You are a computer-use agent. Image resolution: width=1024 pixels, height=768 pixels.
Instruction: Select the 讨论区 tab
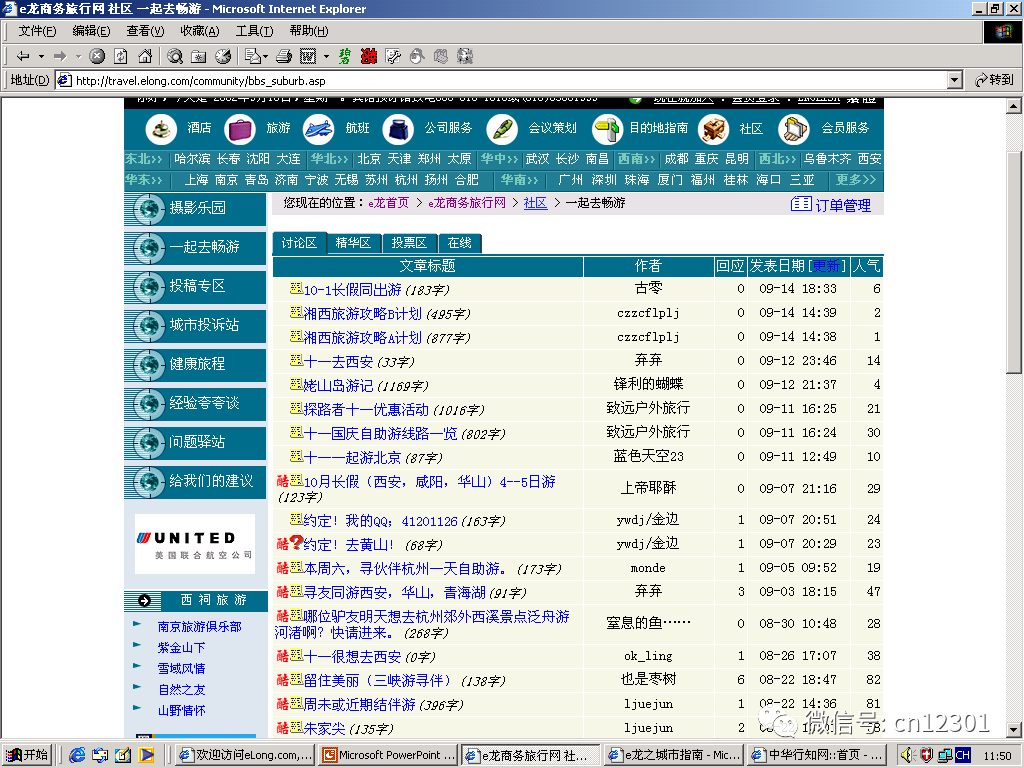(x=299, y=243)
